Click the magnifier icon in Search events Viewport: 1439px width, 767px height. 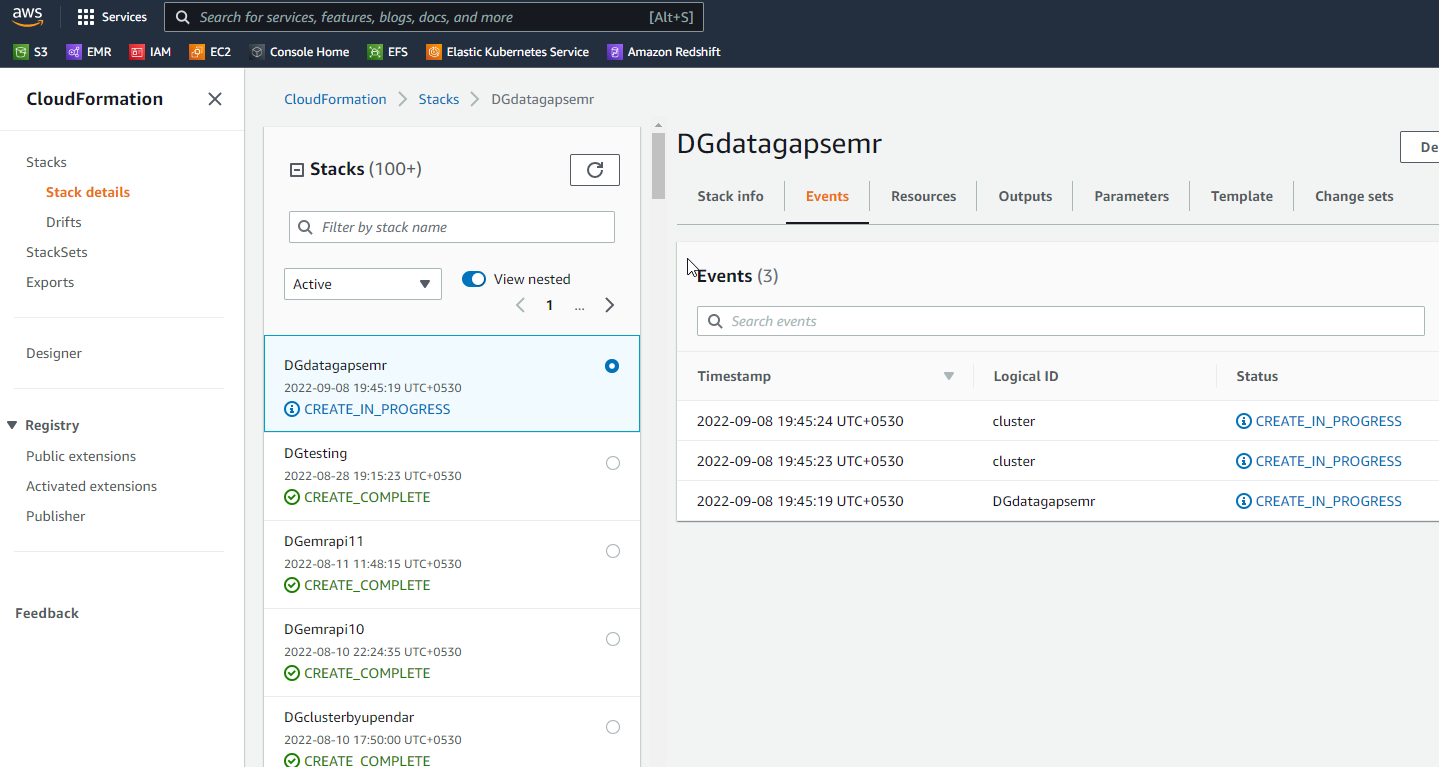pos(715,321)
